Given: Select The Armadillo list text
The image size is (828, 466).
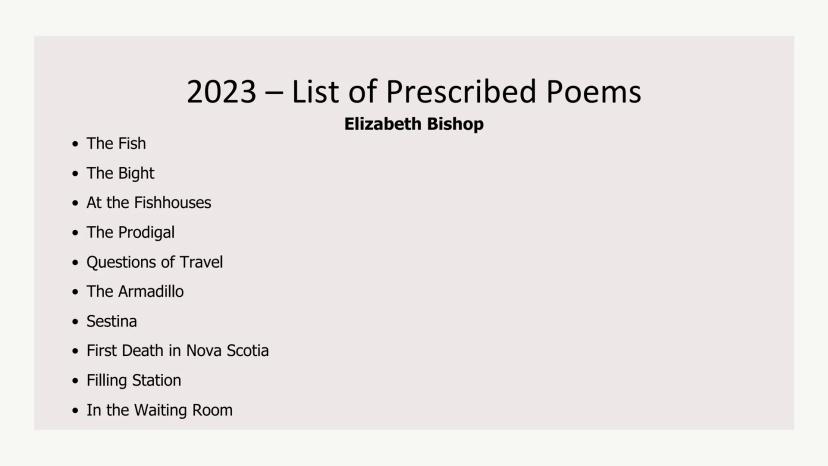Looking at the screenshot, I should click(135, 292).
